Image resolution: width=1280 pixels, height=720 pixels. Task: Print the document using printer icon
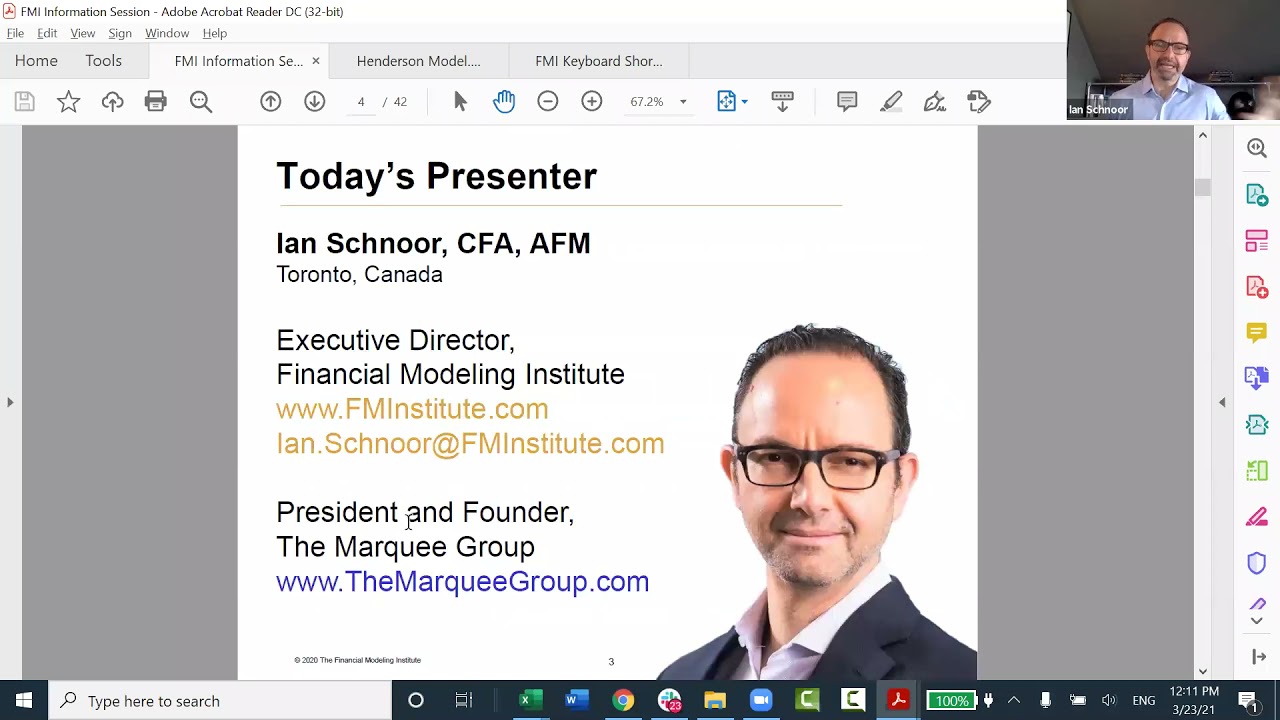pyautogui.click(x=155, y=101)
